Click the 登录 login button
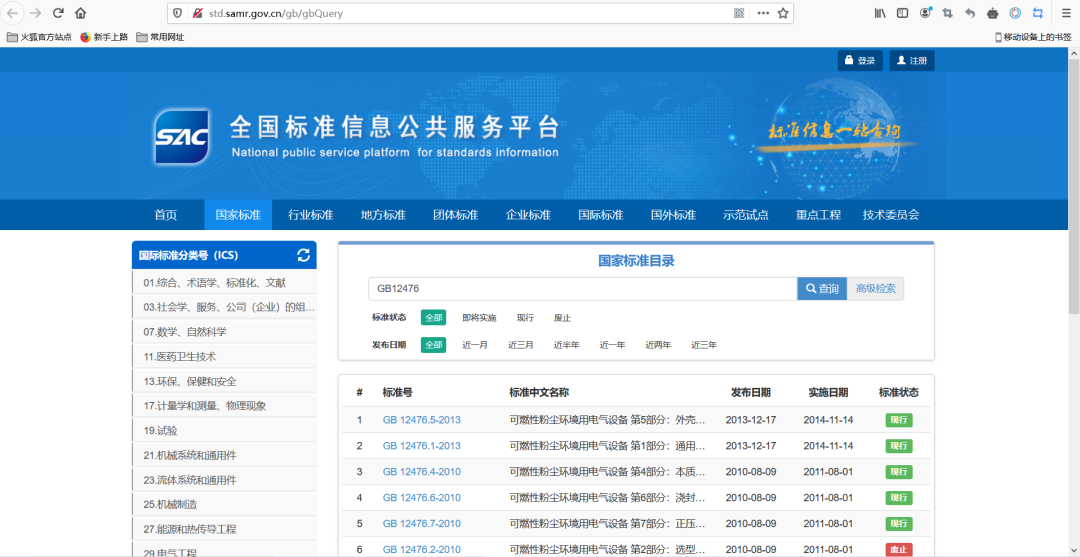Screen dimensions: 1080x557 point(860,61)
